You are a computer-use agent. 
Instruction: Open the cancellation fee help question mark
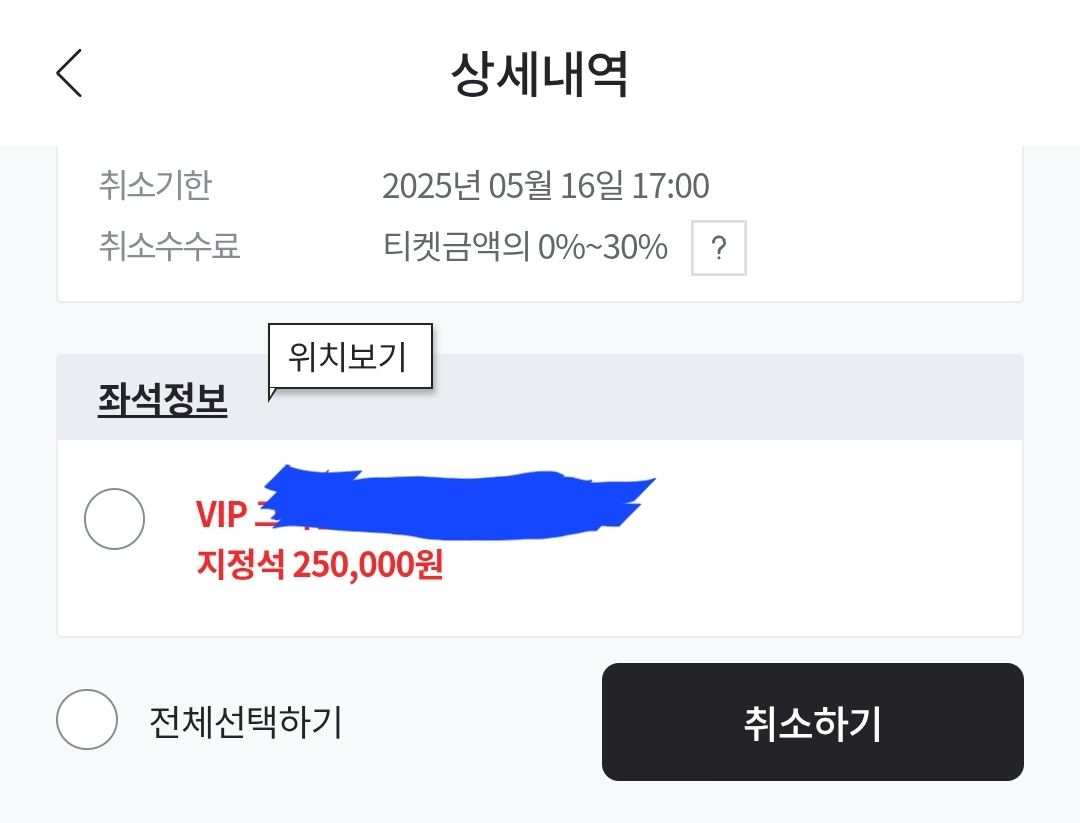(x=719, y=249)
